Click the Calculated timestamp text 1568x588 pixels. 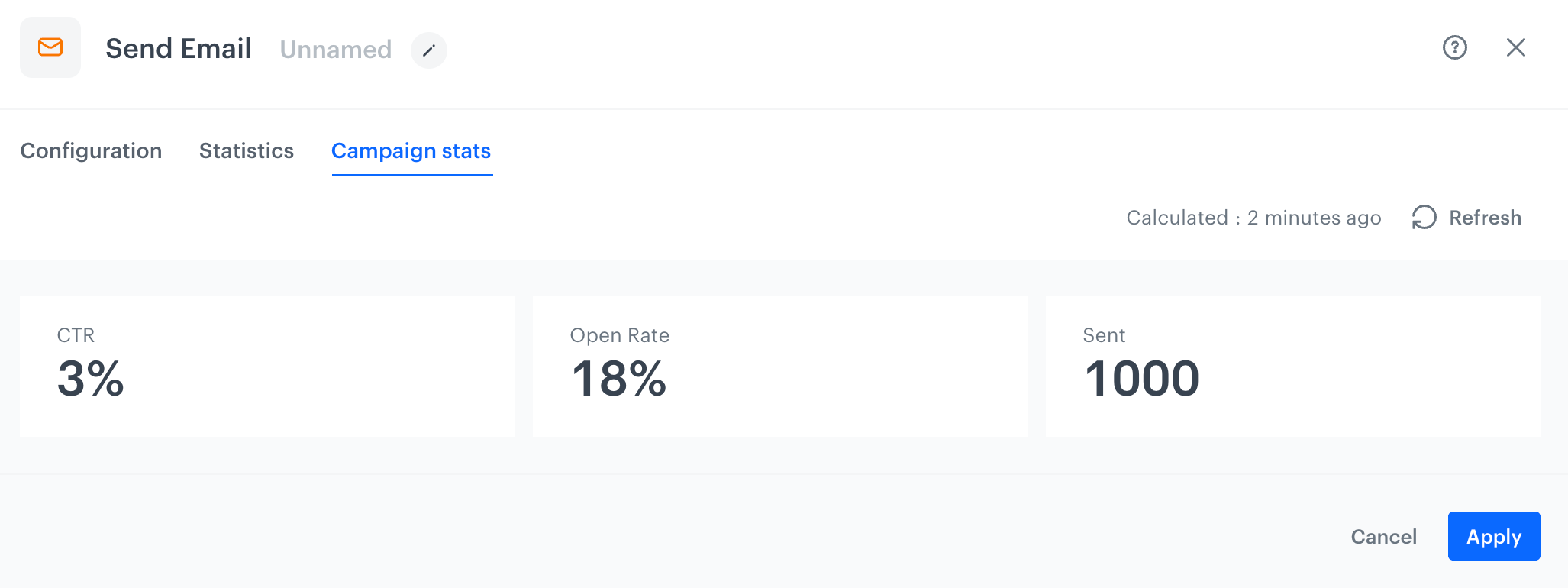tap(1253, 218)
